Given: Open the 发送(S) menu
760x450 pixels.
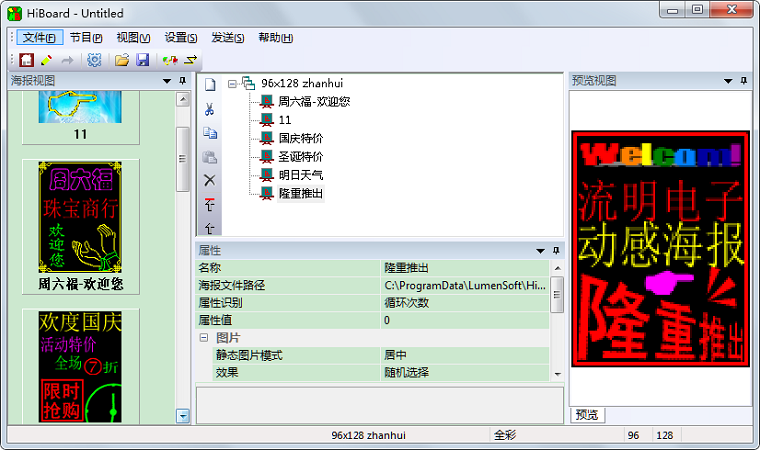Looking at the screenshot, I should point(228,38).
